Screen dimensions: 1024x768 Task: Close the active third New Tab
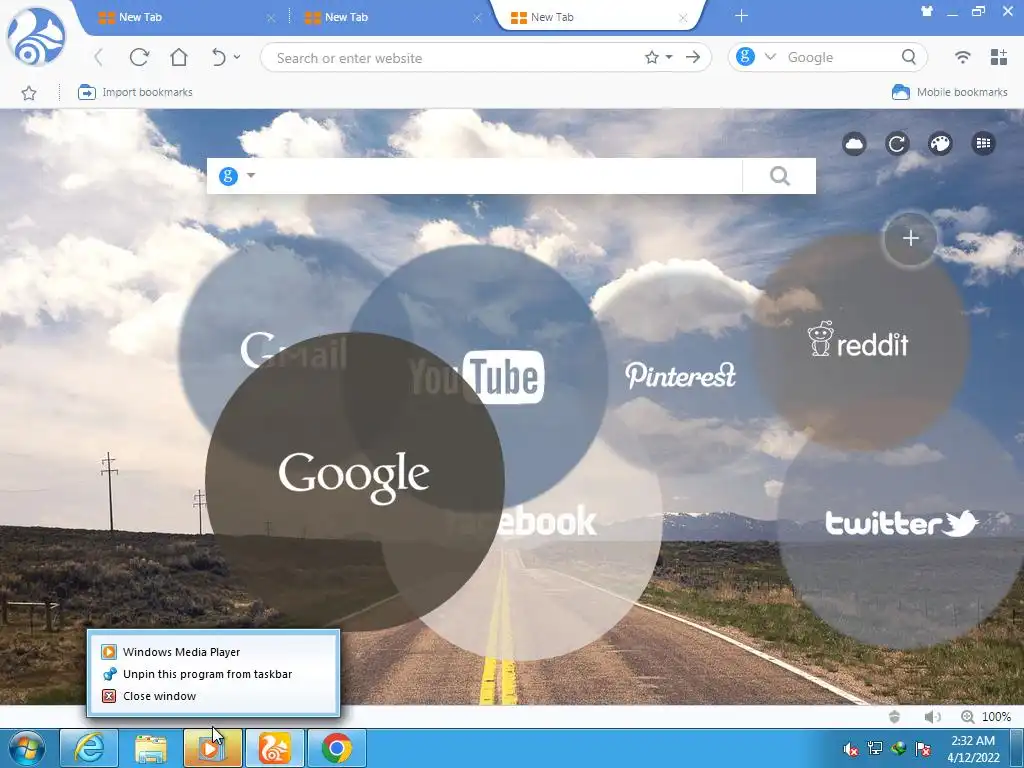point(683,18)
